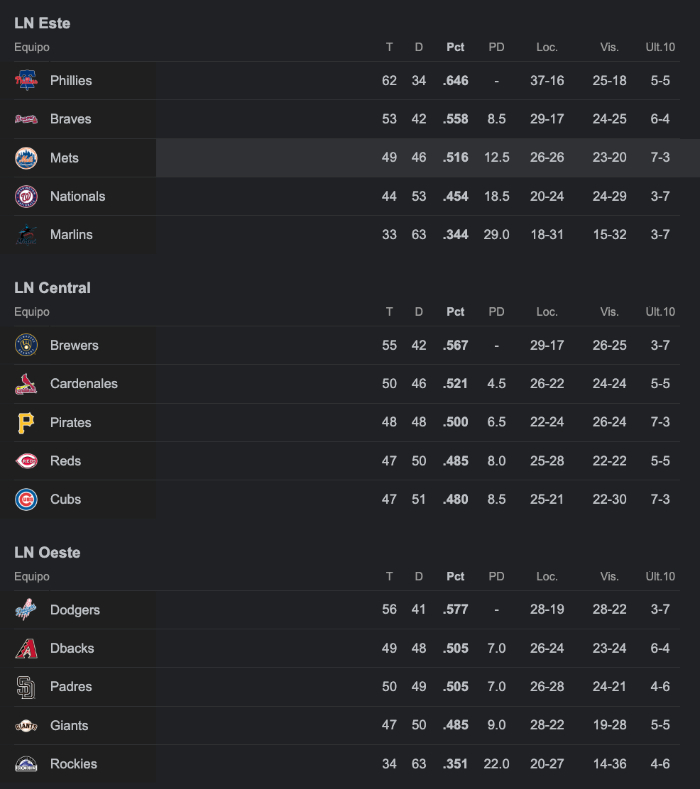The height and width of the screenshot is (789, 700).
Task: Select the Pirates P logo
Action: 26,423
